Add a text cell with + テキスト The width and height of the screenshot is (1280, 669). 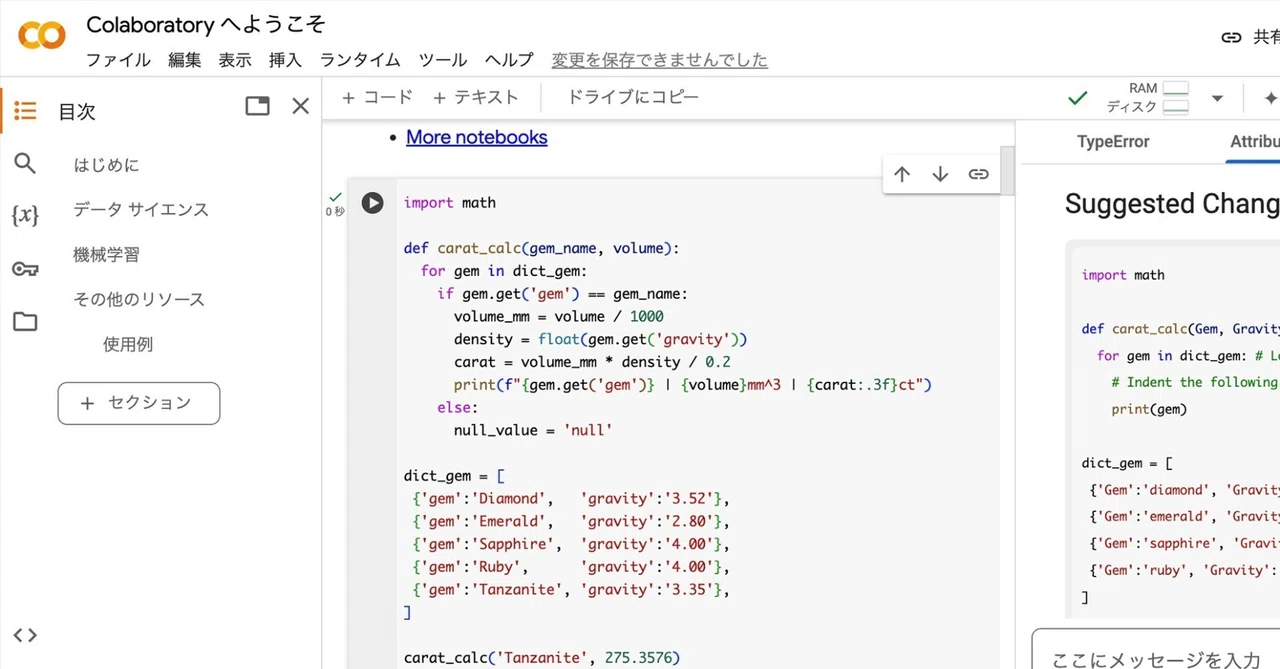[476, 97]
